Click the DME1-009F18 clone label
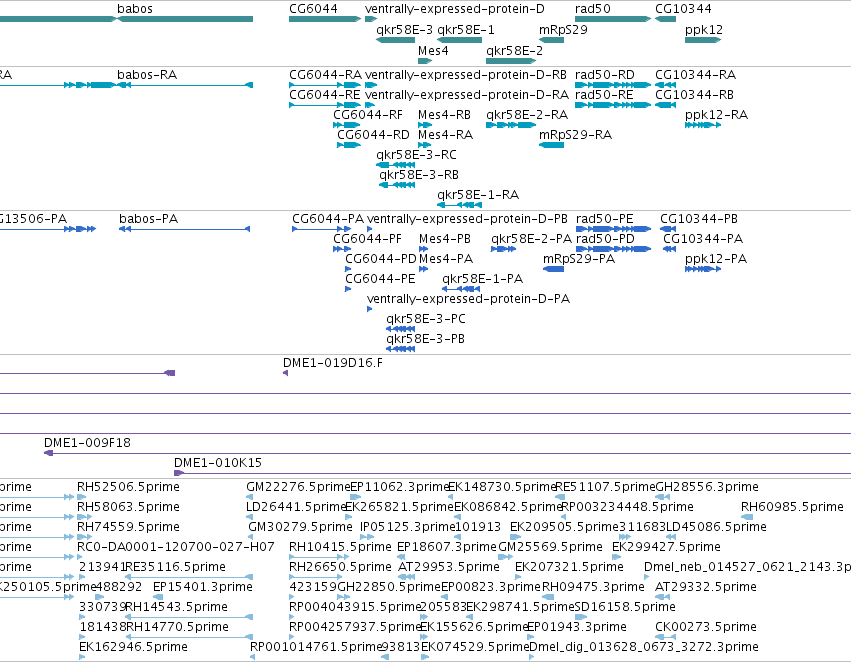The height and width of the screenshot is (662, 851). 87,443
